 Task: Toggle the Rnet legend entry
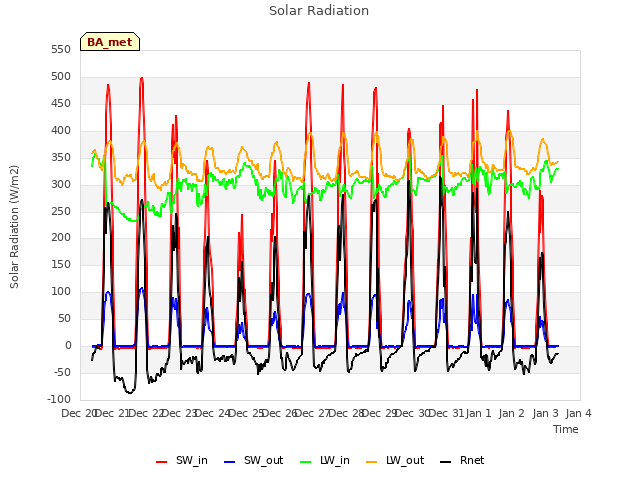coord(462,460)
